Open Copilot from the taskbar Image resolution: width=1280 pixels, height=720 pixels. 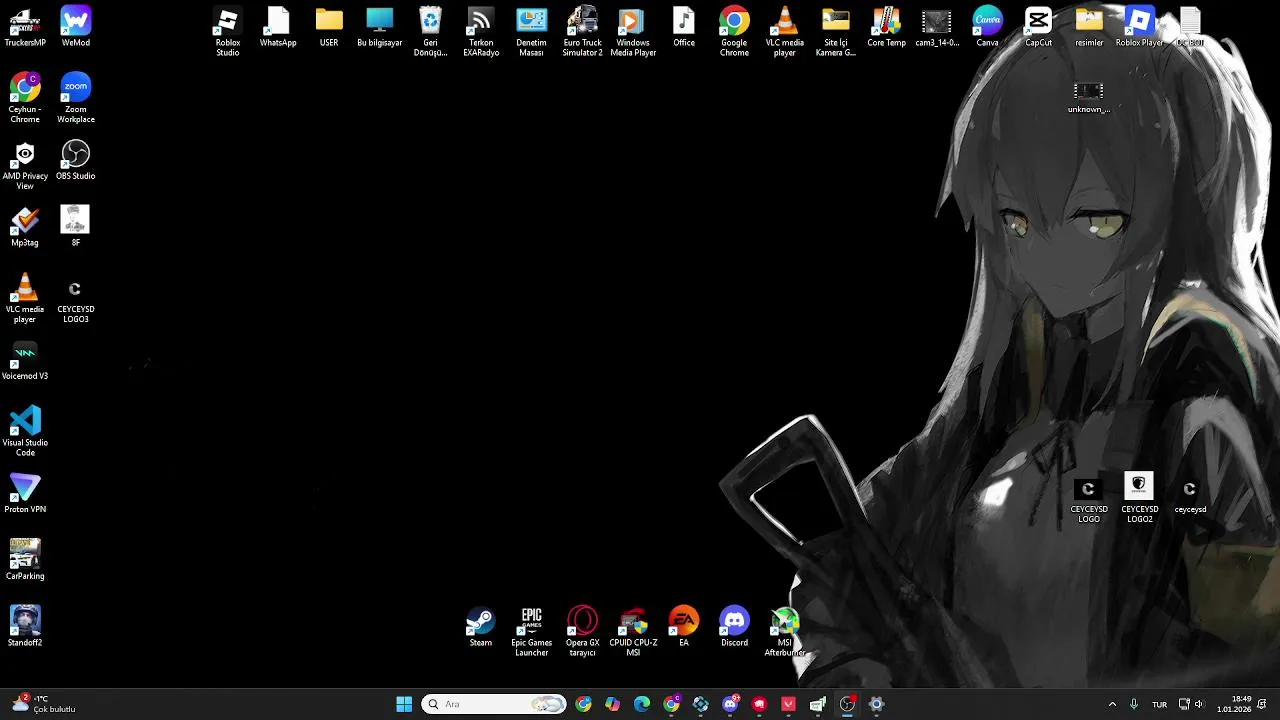click(612, 704)
